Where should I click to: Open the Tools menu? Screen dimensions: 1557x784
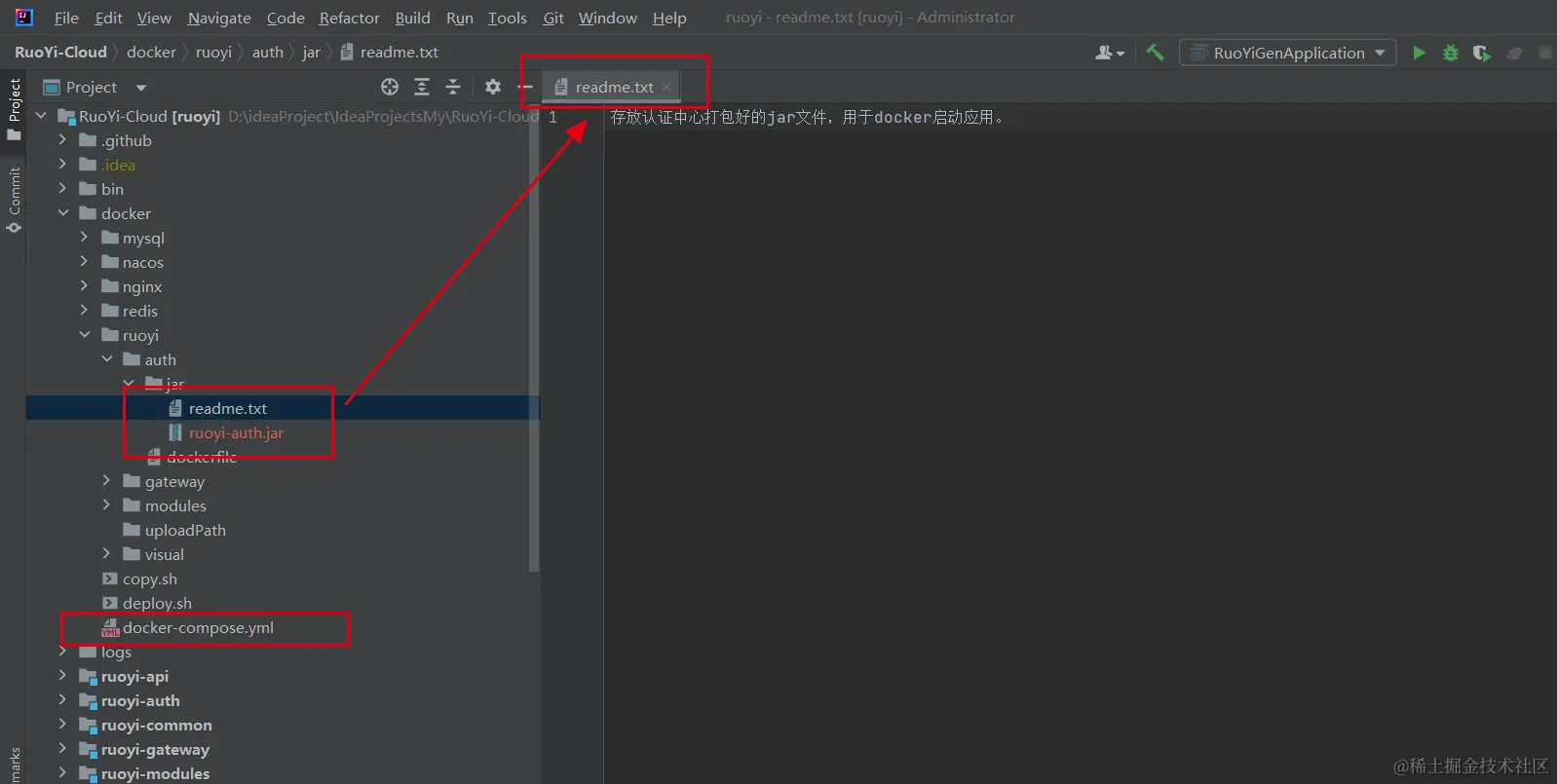coord(507,18)
